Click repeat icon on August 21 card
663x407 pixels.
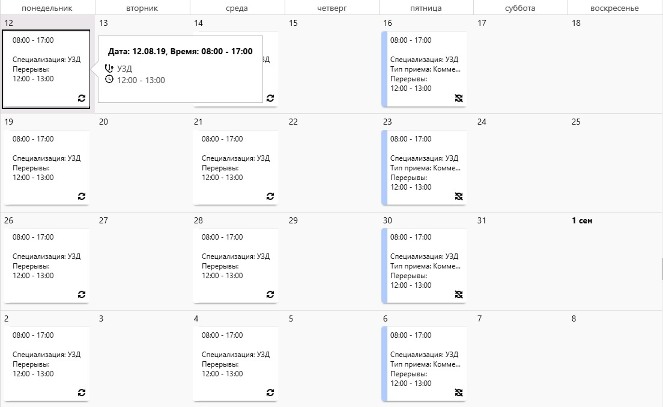pos(271,197)
